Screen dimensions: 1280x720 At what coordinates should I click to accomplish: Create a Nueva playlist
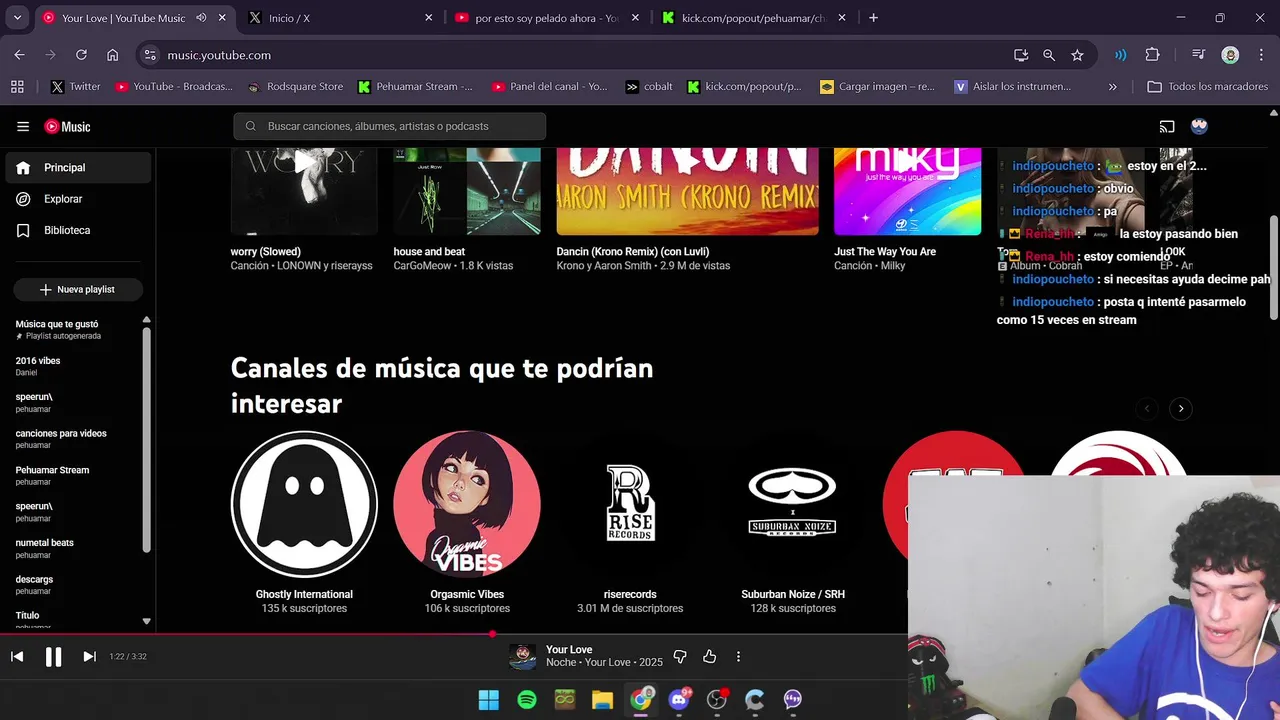78,289
